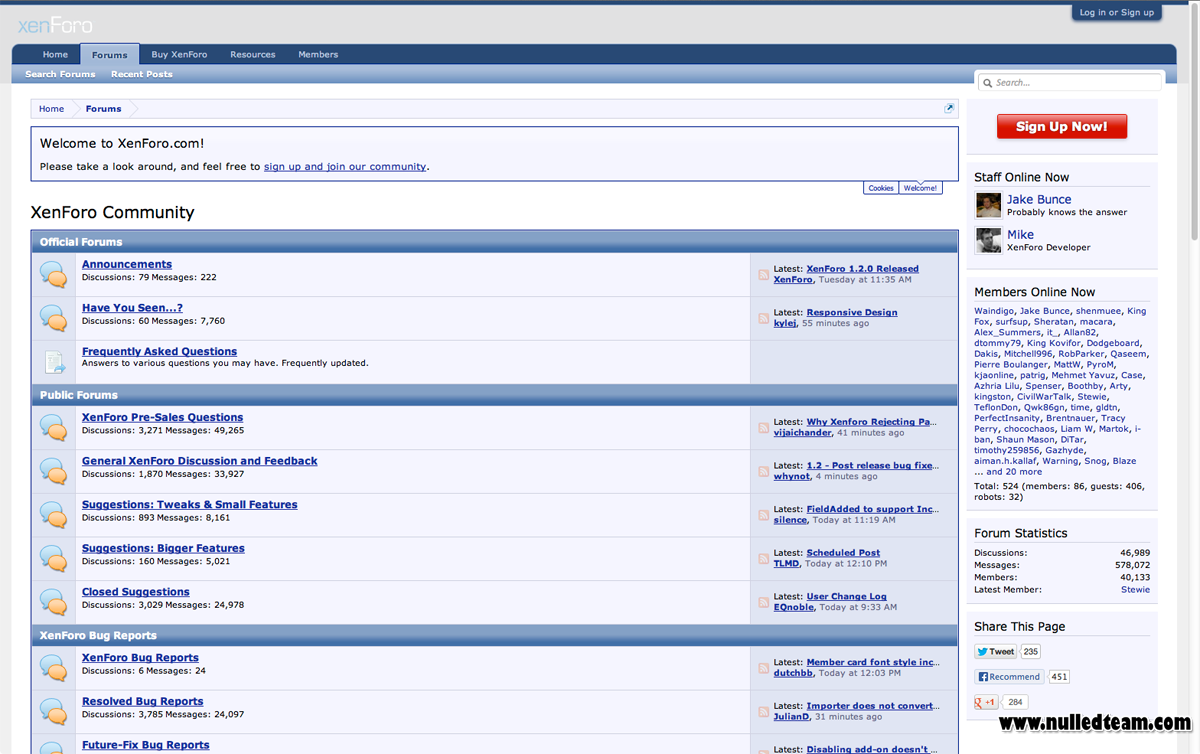Open RSS feed for Closed Suggestions
1200x754 pixels.
[764, 603]
